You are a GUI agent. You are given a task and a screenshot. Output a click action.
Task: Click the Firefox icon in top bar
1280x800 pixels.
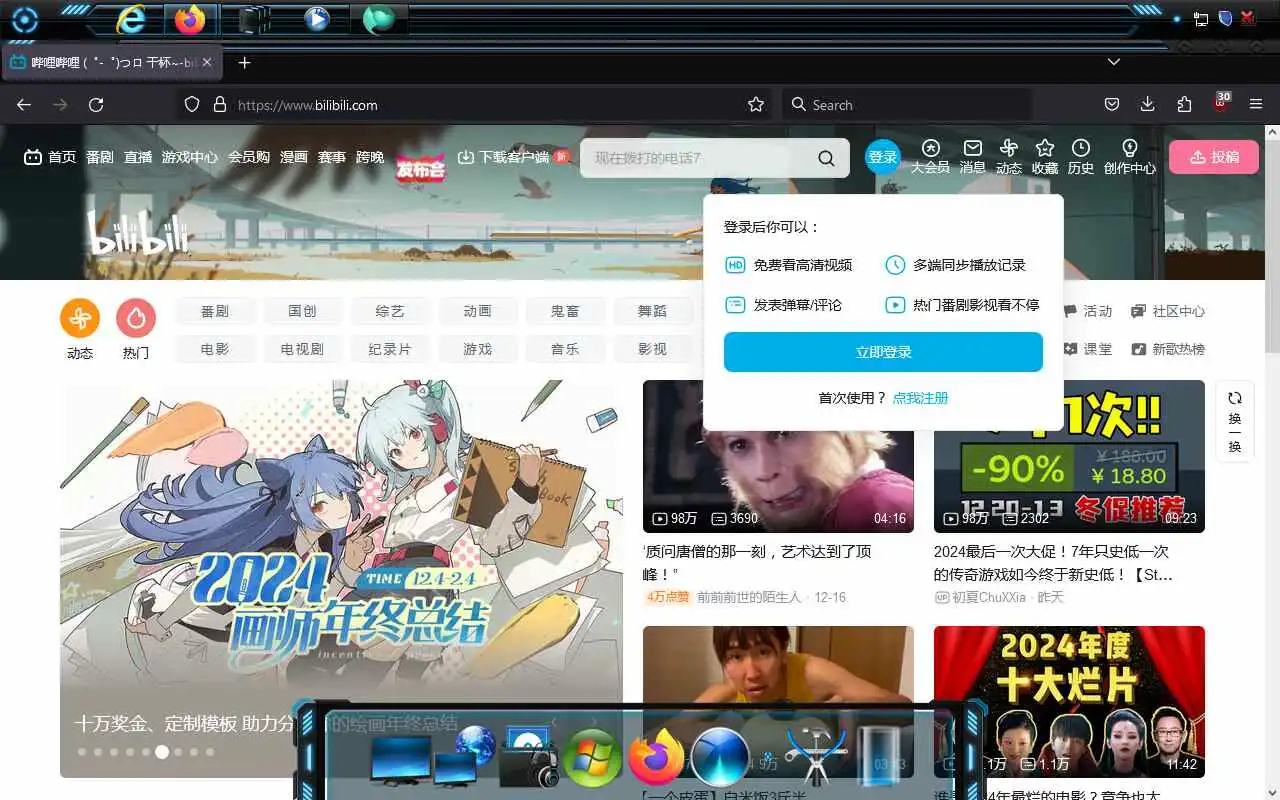[189, 19]
